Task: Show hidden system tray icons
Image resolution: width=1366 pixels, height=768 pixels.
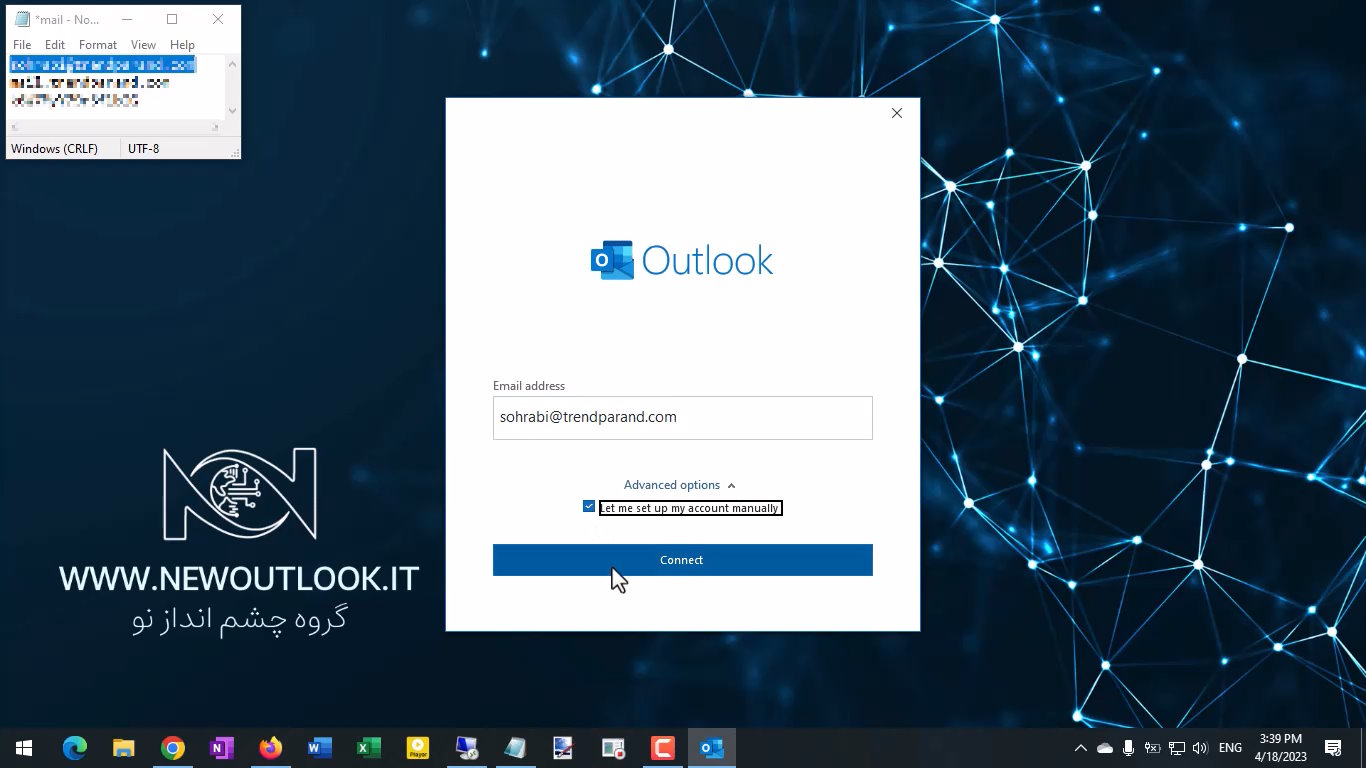Action: point(1080,748)
